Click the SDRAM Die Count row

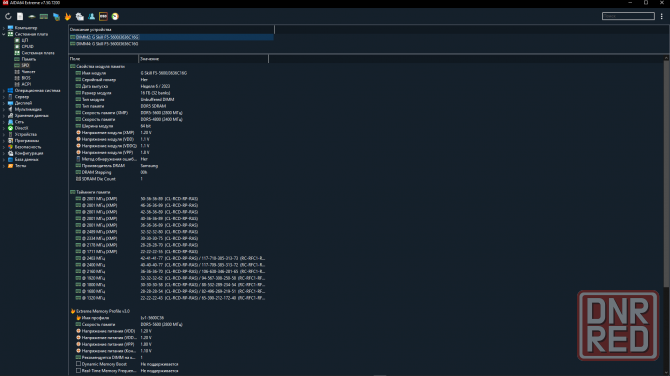(169, 179)
